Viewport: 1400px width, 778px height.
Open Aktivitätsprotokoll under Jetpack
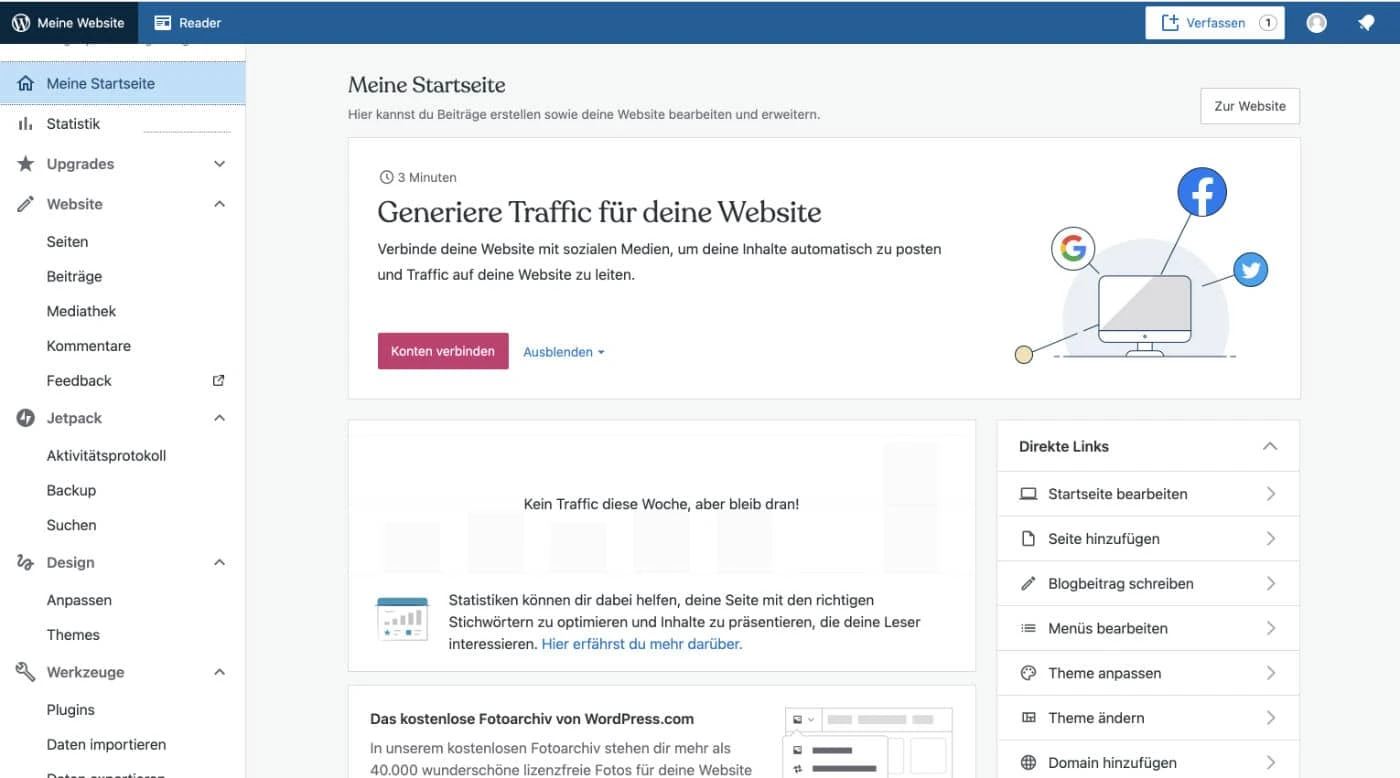106,456
